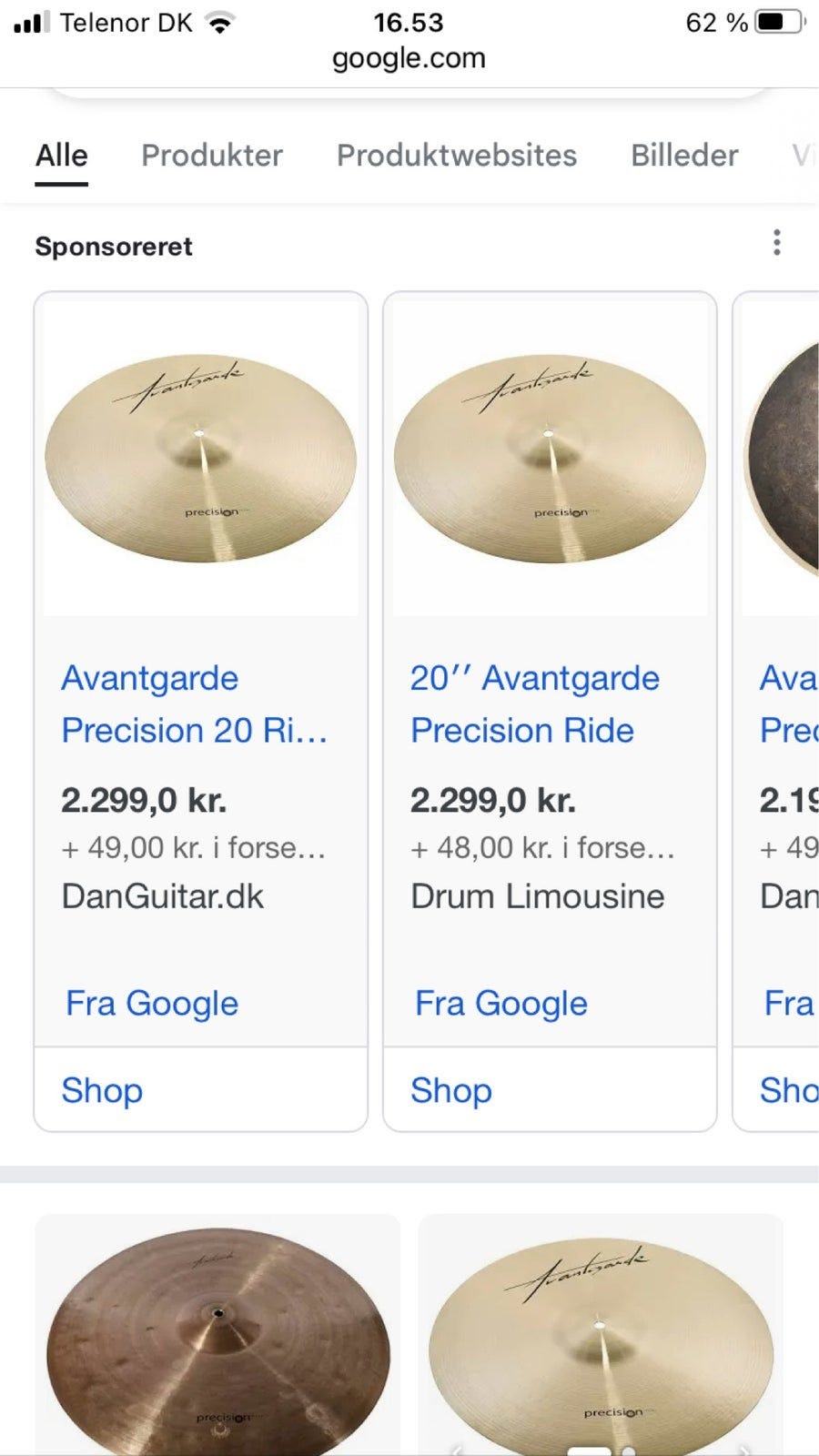
Task: Click Shop under the Drum Limousine product
Action: [x=451, y=1090]
